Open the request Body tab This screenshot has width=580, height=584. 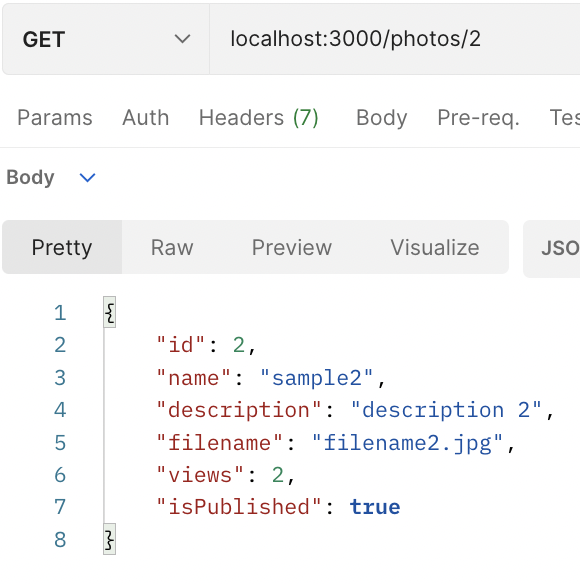[381, 118]
